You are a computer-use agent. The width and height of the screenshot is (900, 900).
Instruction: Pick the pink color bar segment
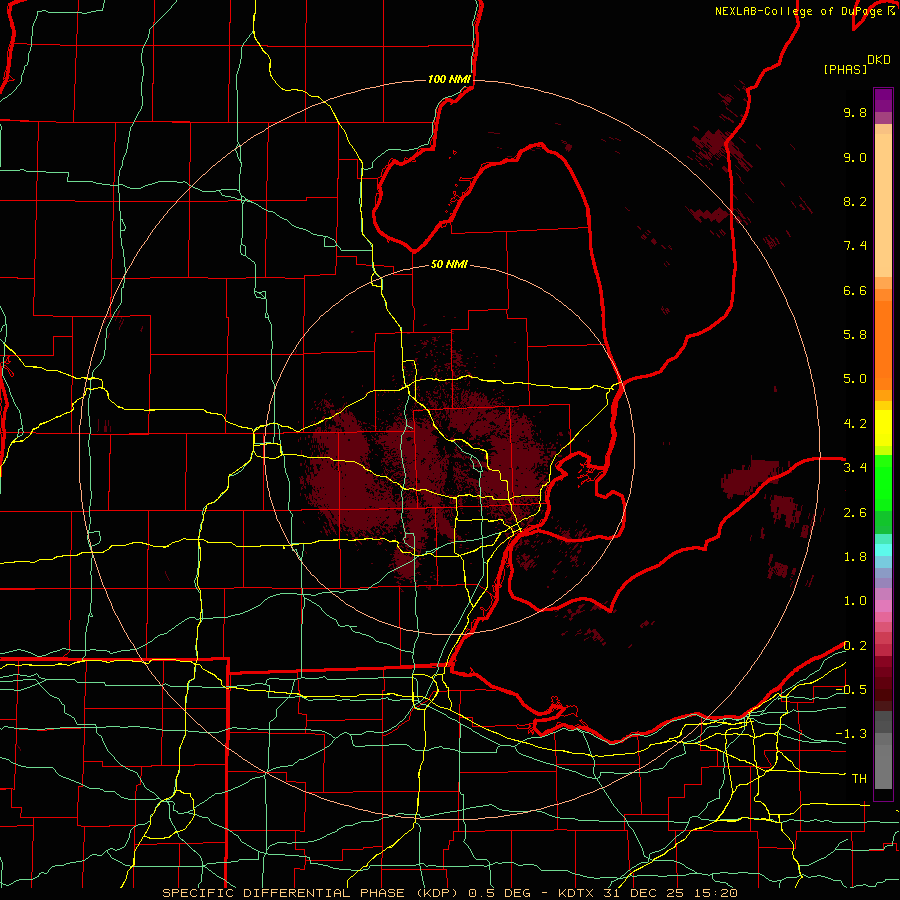883,606
